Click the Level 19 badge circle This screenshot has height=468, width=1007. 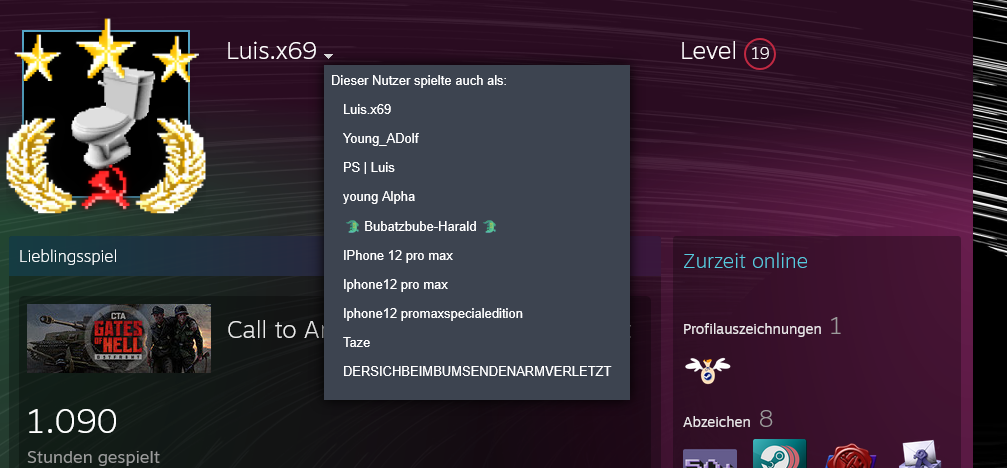tap(760, 54)
